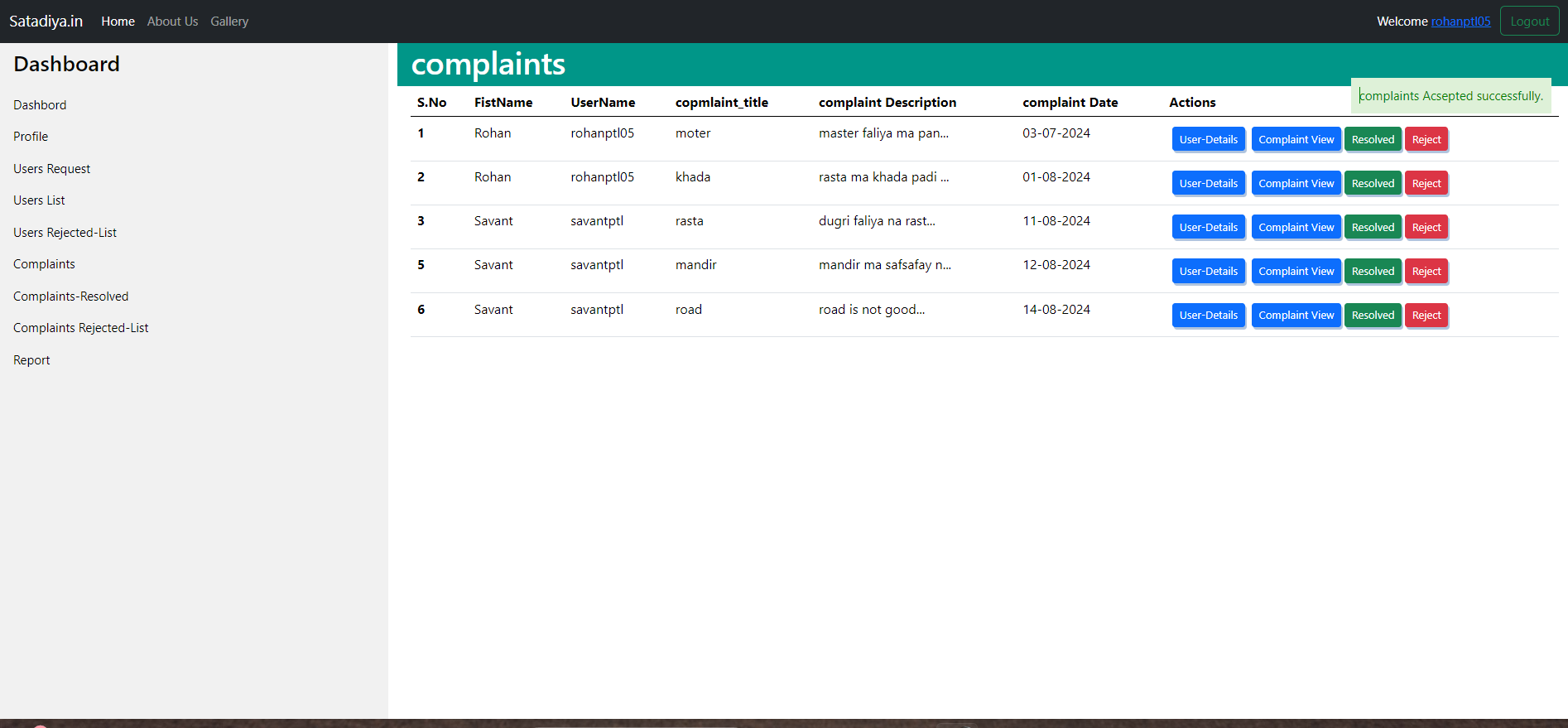The height and width of the screenshot is (728, 1568).
Task: Open the Satadiya.in brand link
Action: [46, 22]
